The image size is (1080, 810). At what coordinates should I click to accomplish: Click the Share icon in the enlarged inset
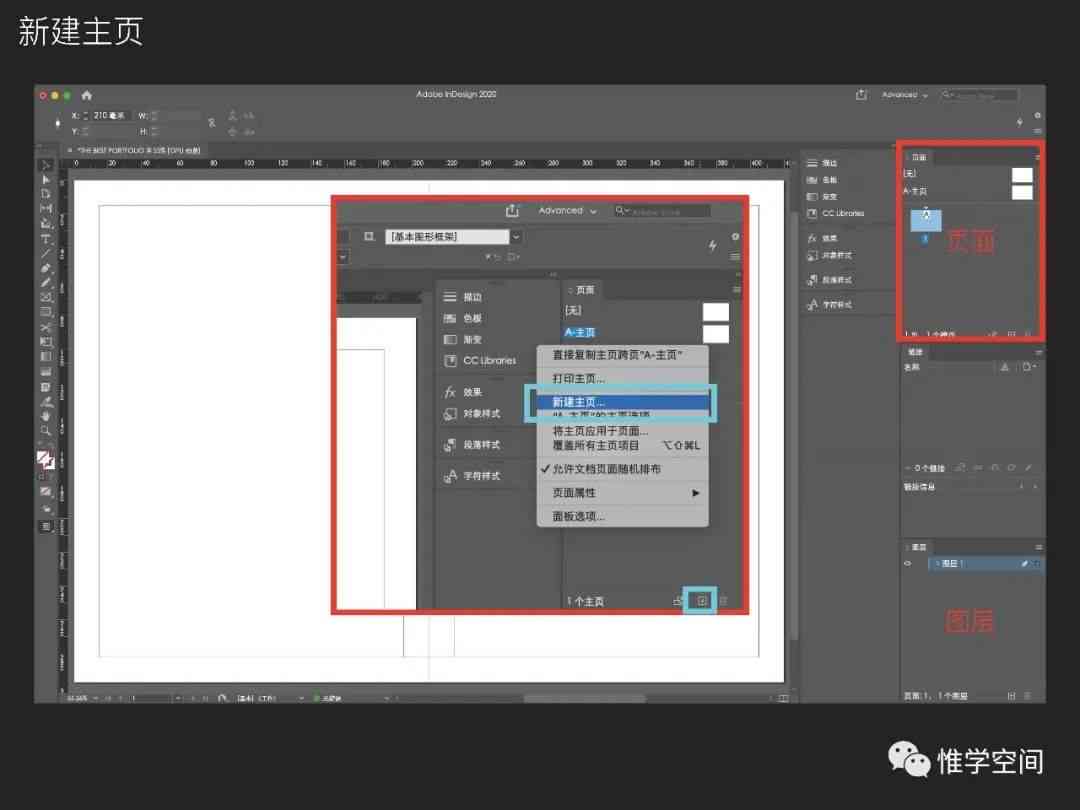point(512,211)
